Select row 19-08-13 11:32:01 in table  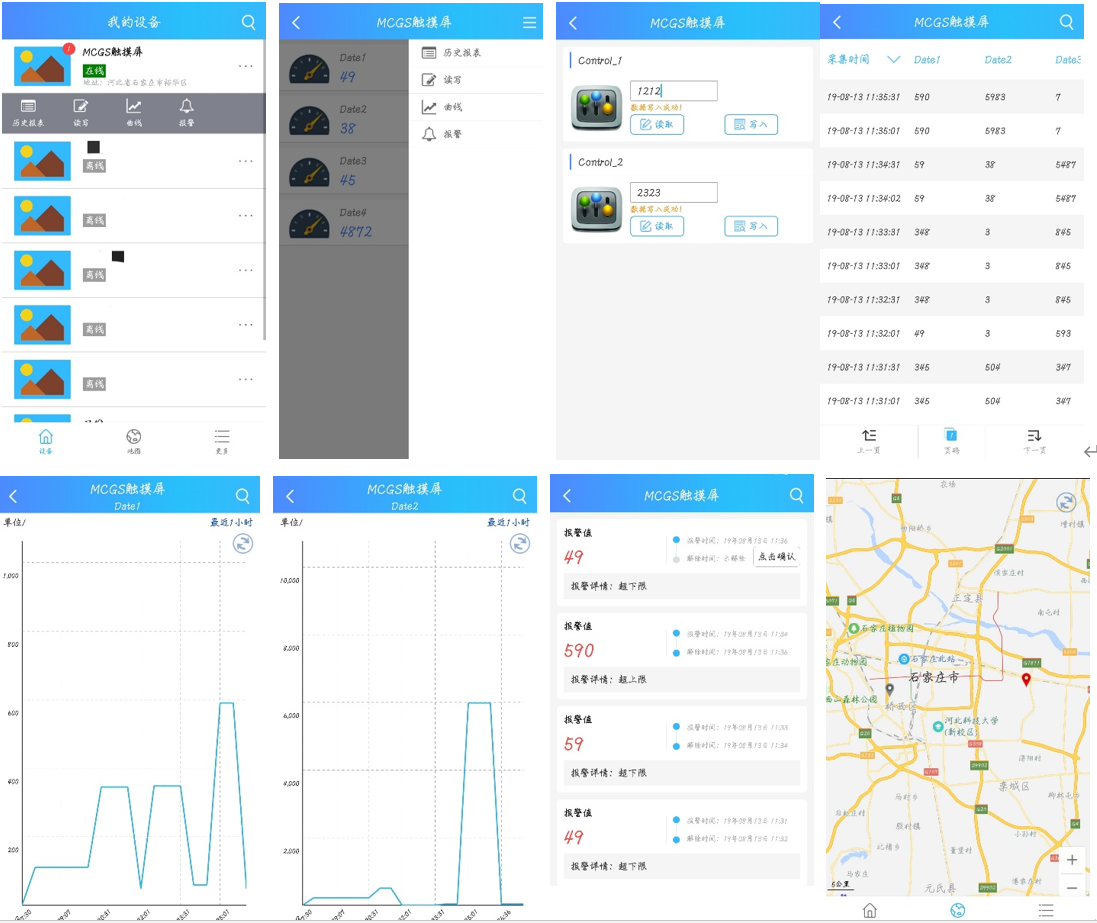coord(951,334)
